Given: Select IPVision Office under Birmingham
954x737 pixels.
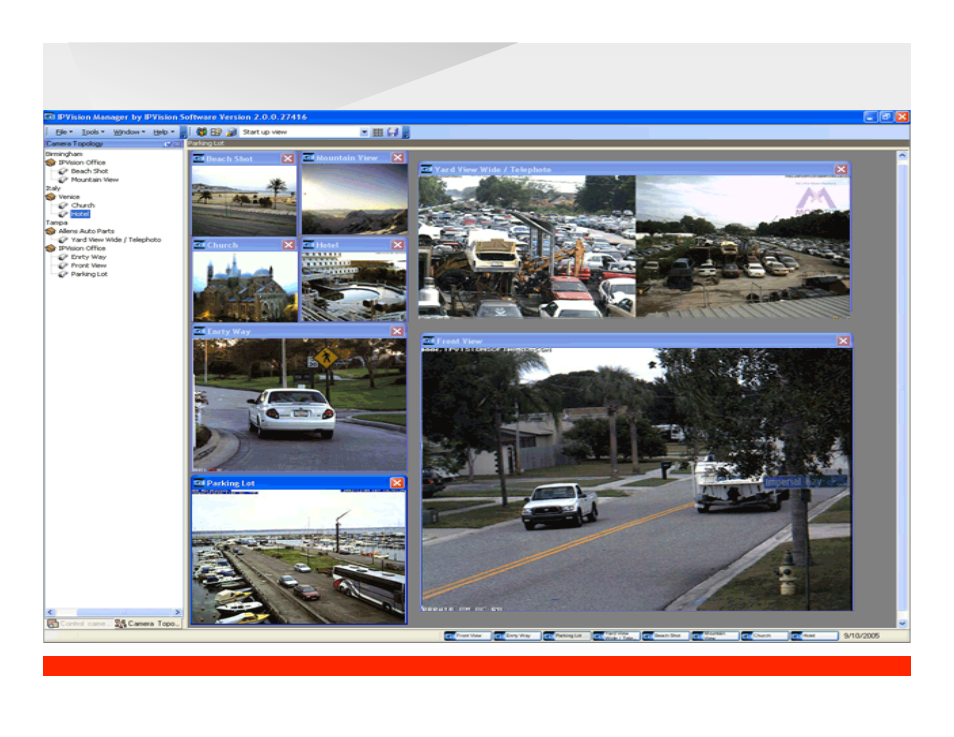Looking at the screenshot, I should click(x=82, y=162).
